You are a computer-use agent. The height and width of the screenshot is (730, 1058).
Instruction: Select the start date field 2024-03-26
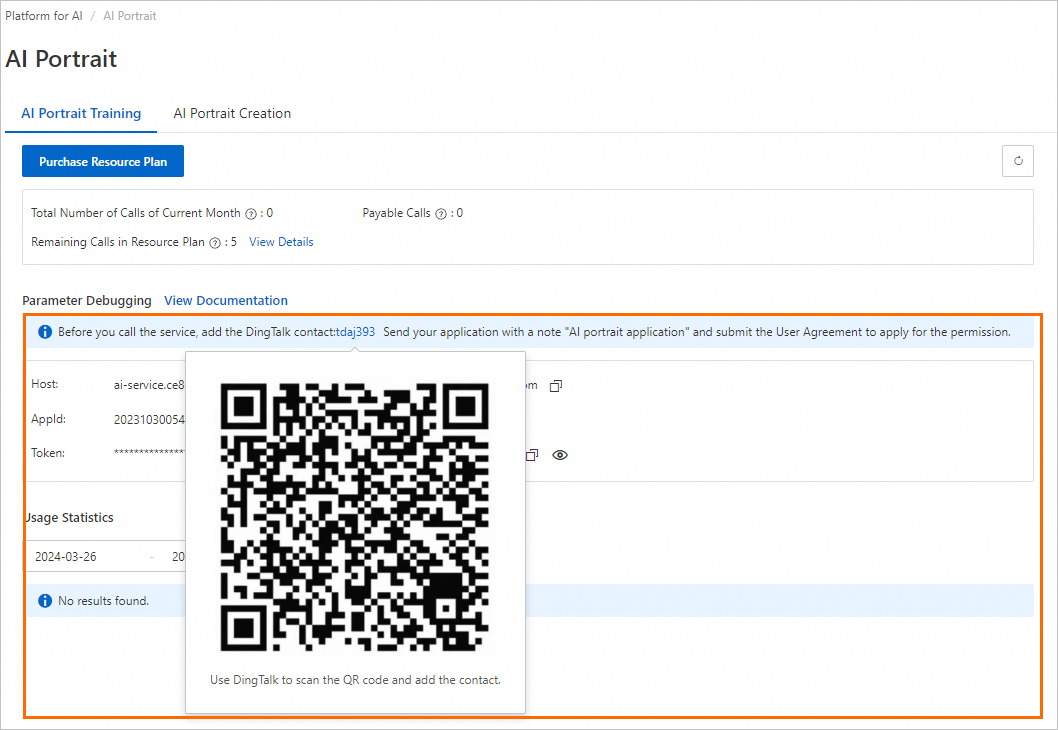(66, 557)
